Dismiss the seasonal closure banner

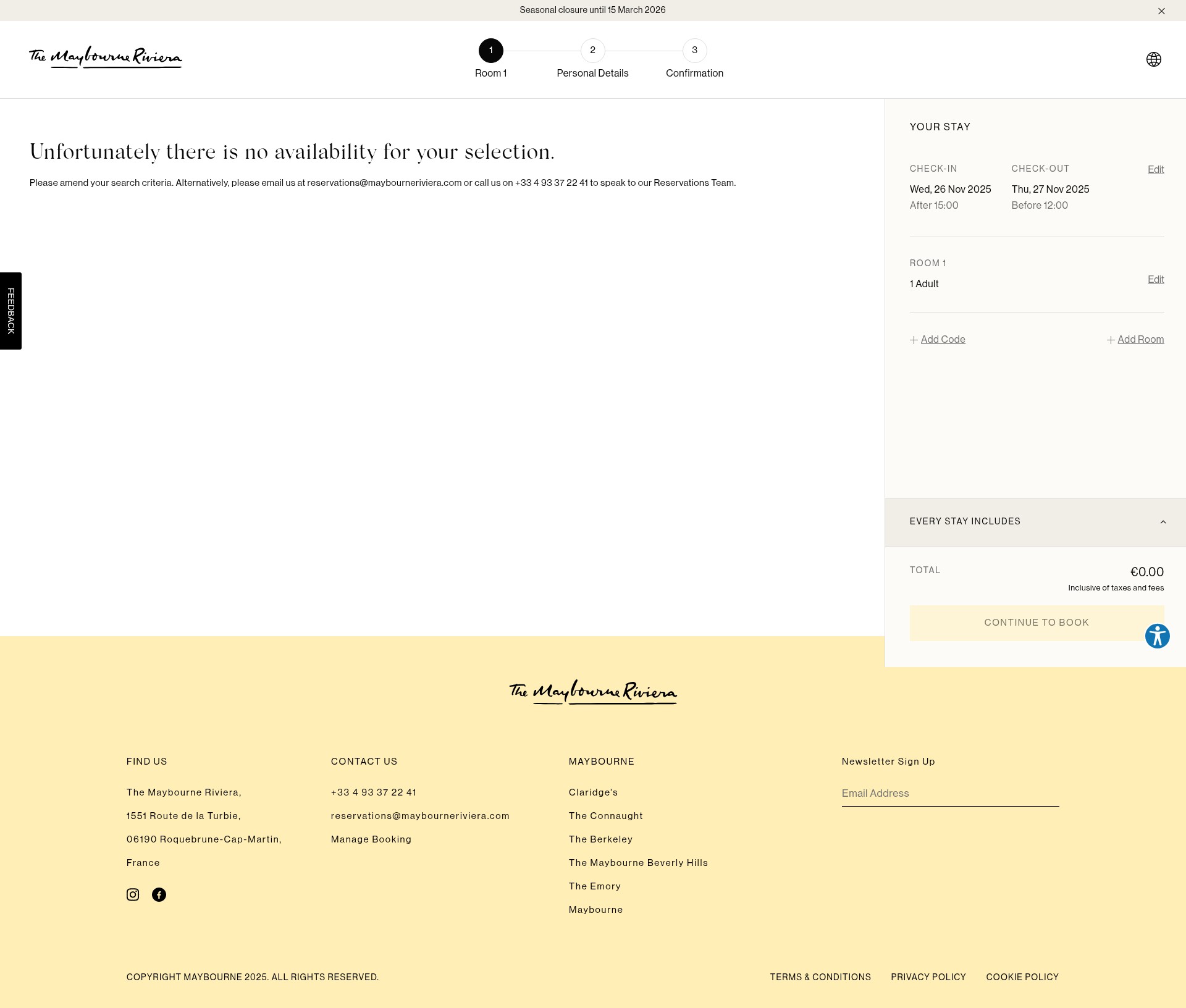1161,10
